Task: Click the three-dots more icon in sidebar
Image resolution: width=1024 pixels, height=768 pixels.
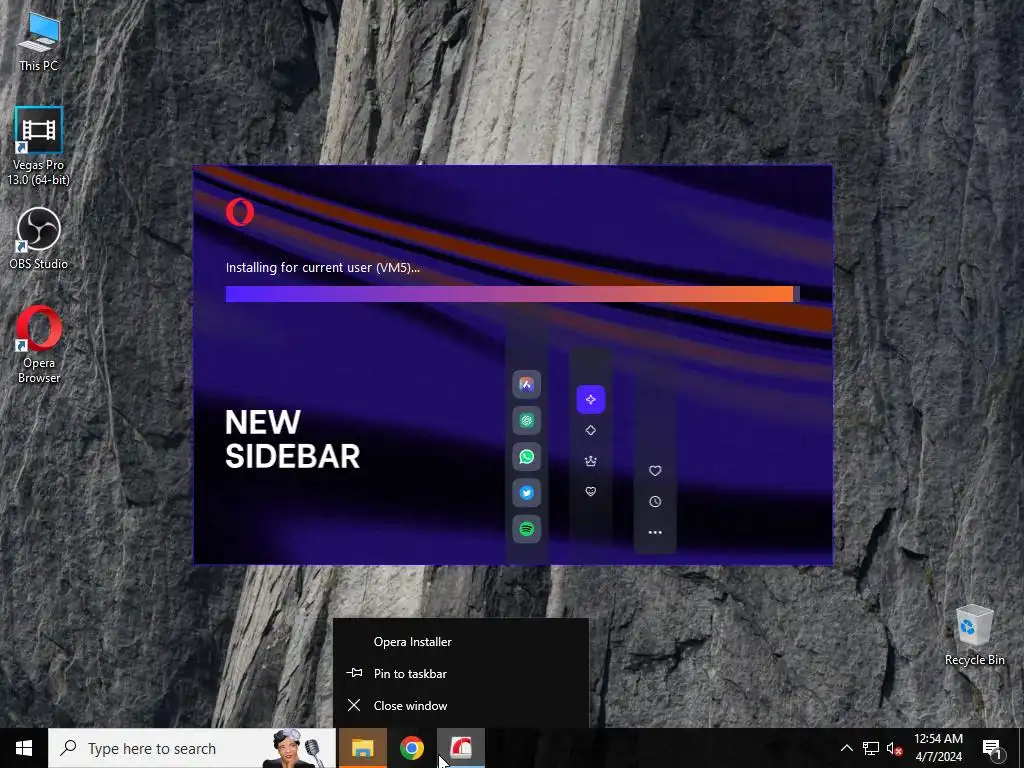Action: [655, 532]
